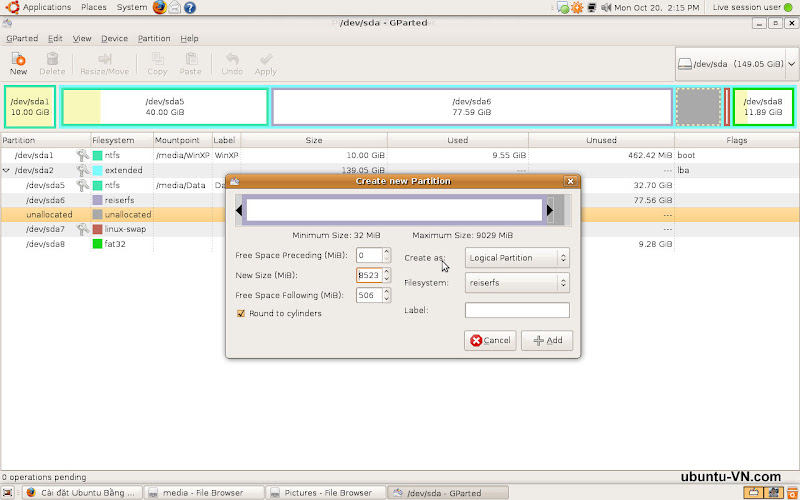The image size is (800, 500).
Task: Increase the New Size value with spinner
Action: 387,271
